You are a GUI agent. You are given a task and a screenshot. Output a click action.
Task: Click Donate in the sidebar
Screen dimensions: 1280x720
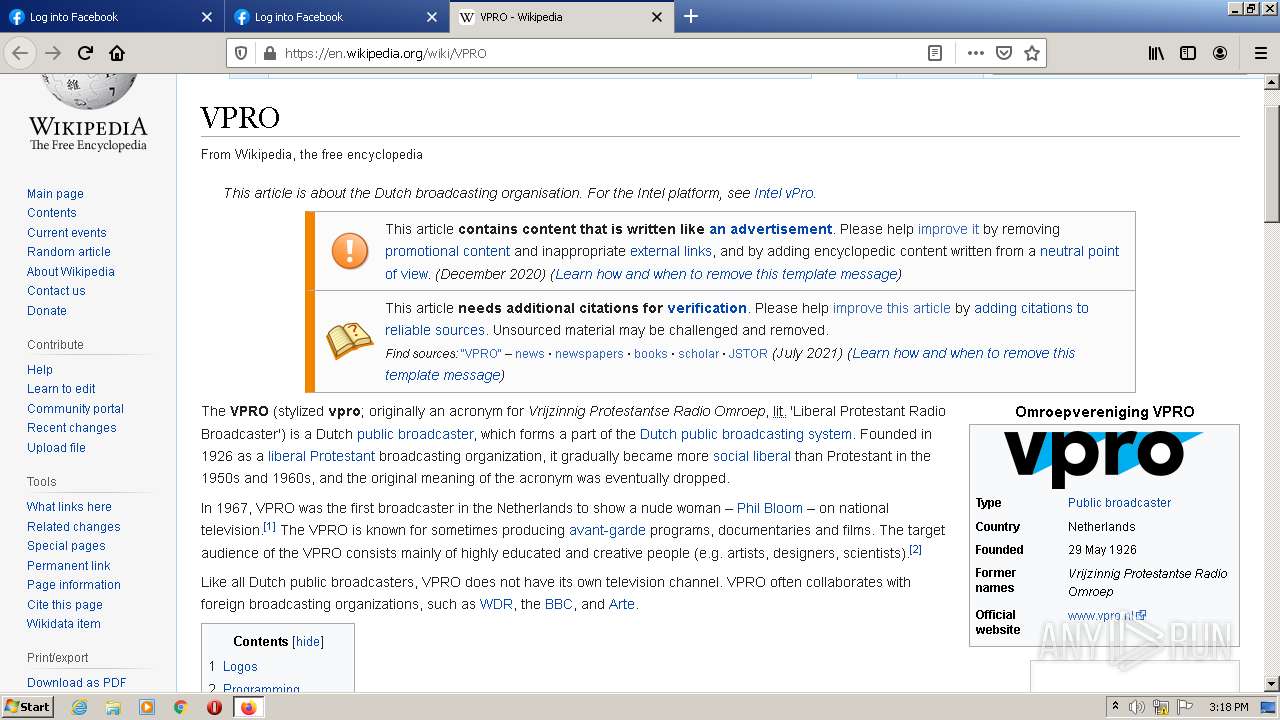pos(47,311)
